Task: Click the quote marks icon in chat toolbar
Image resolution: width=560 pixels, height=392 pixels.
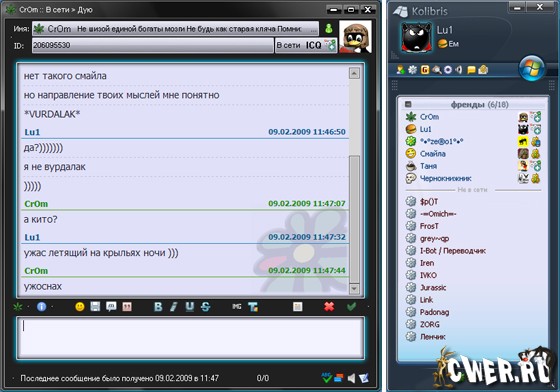Action: point(127,306)
